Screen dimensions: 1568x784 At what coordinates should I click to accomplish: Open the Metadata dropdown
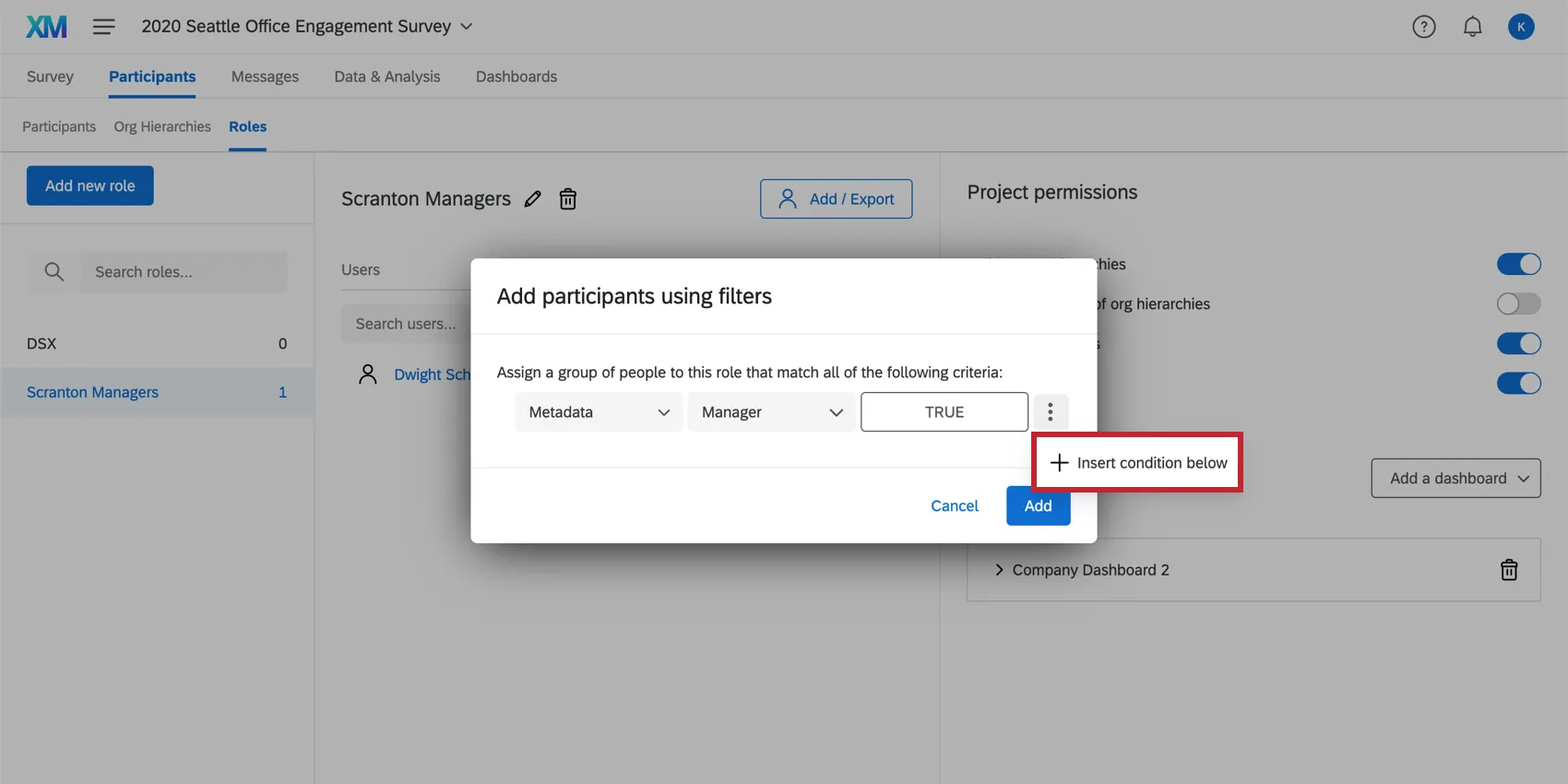click(x=599, y=412)
